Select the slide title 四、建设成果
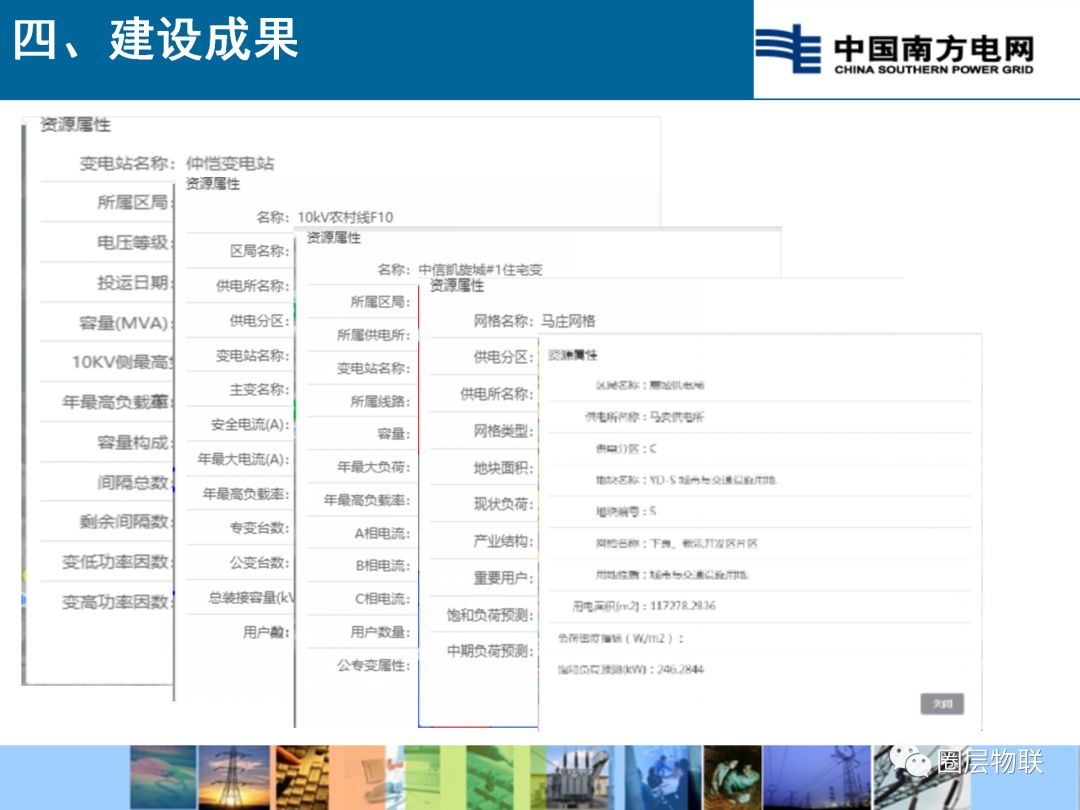 [x=156, y=39]
